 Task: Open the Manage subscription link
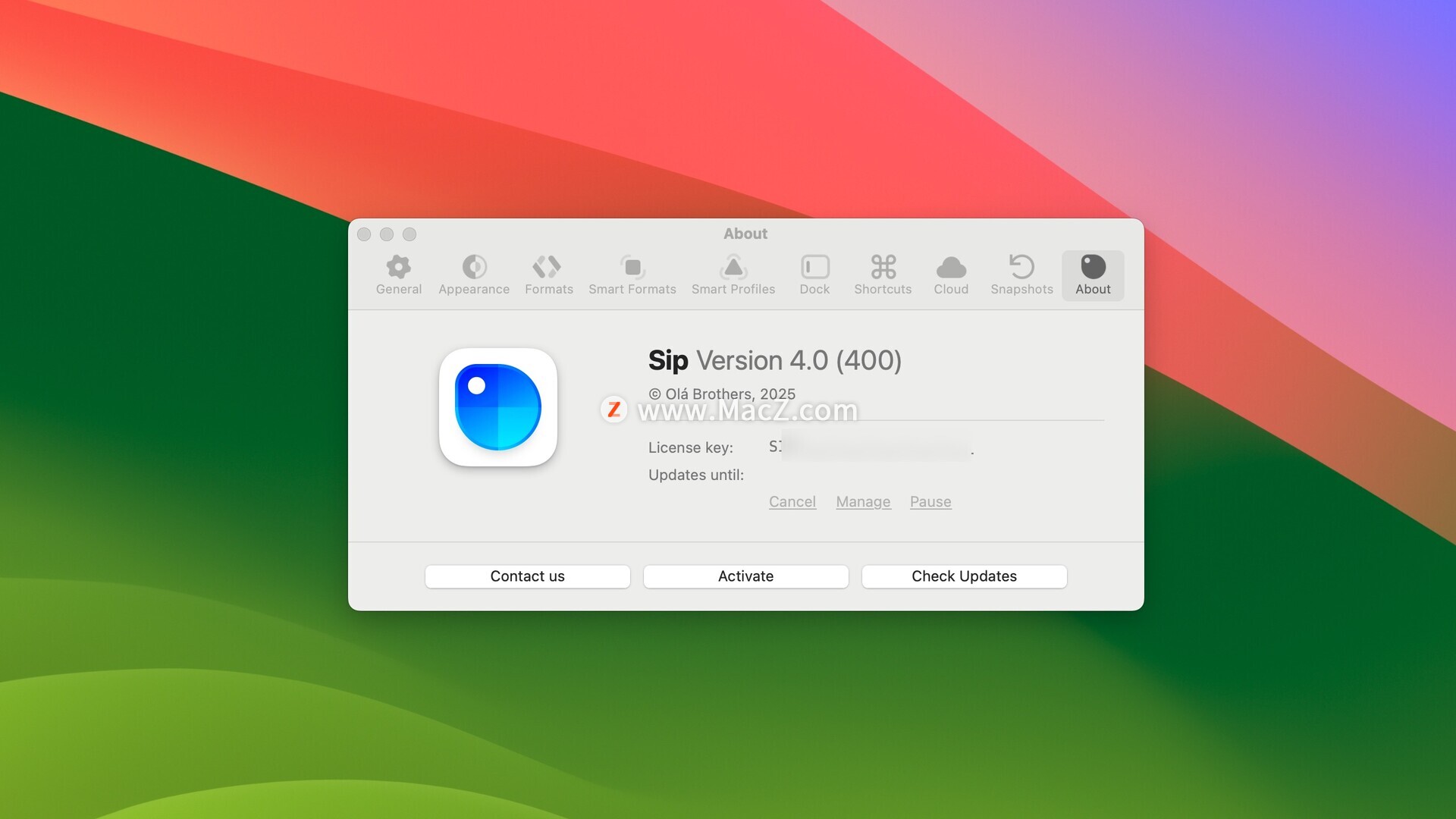click(x=863, y=502)
